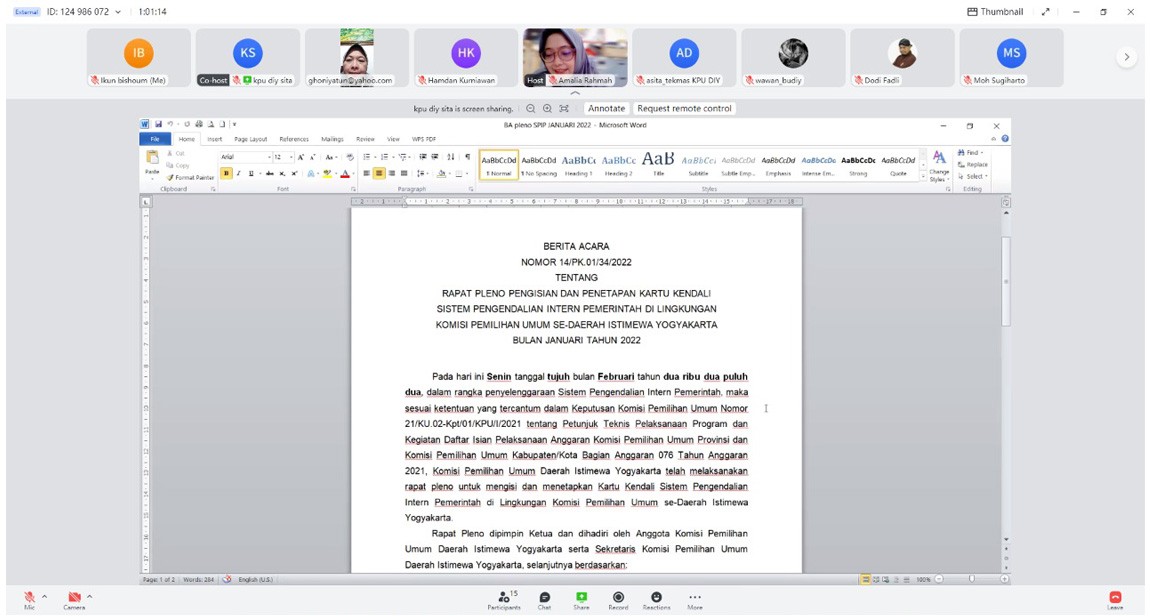1150x616 pixels.
Task: Open the meeting ID info dropdown
Action: tap(118, 12)
